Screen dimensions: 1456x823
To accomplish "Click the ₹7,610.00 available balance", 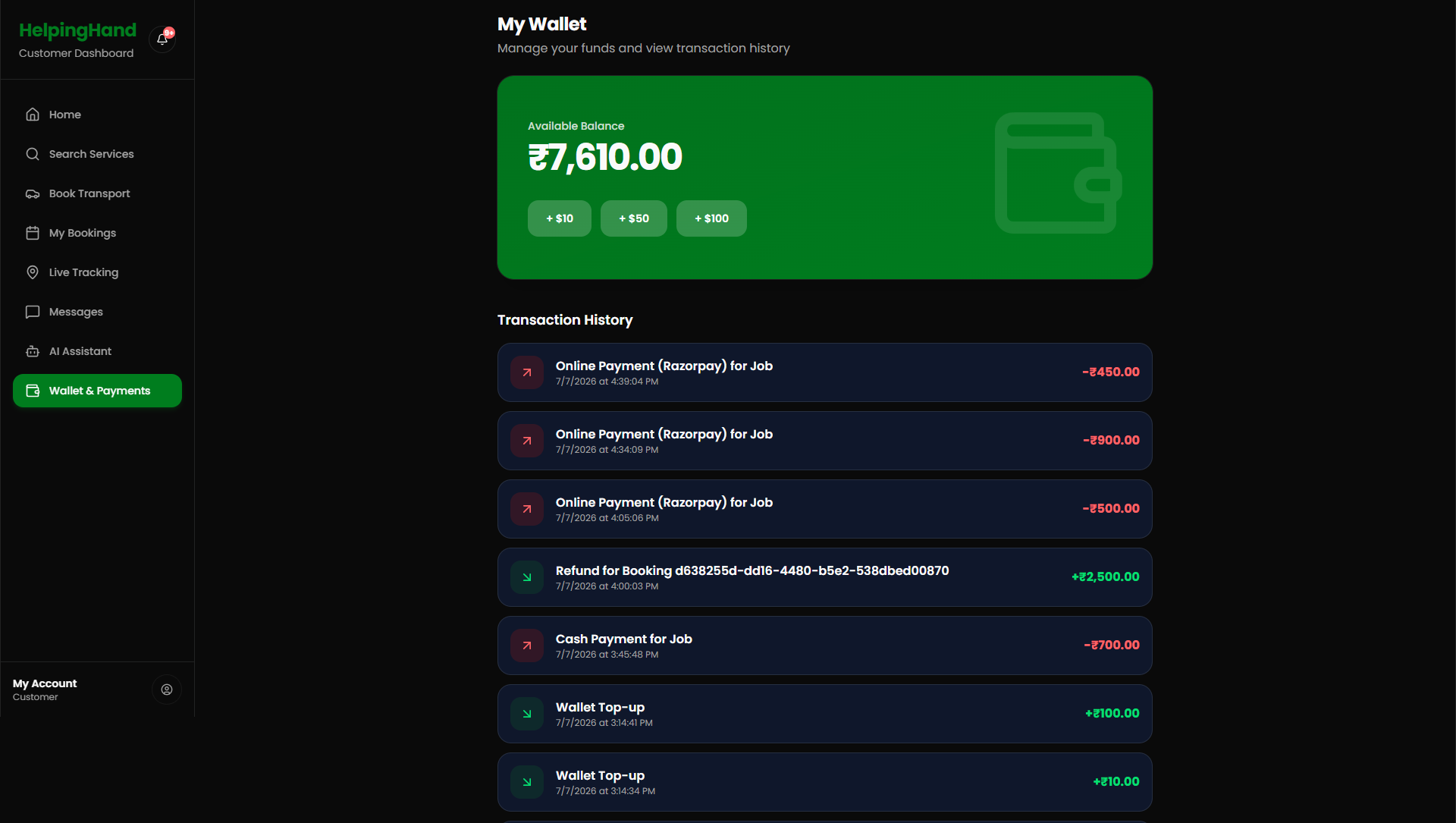I will pos(605,157).
